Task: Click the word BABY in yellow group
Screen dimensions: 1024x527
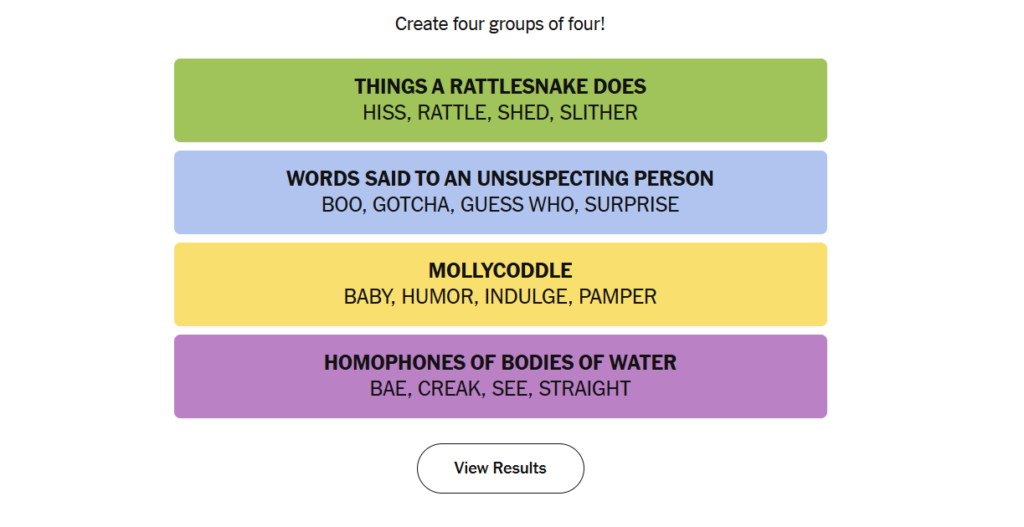Action: tap(368, 297)
